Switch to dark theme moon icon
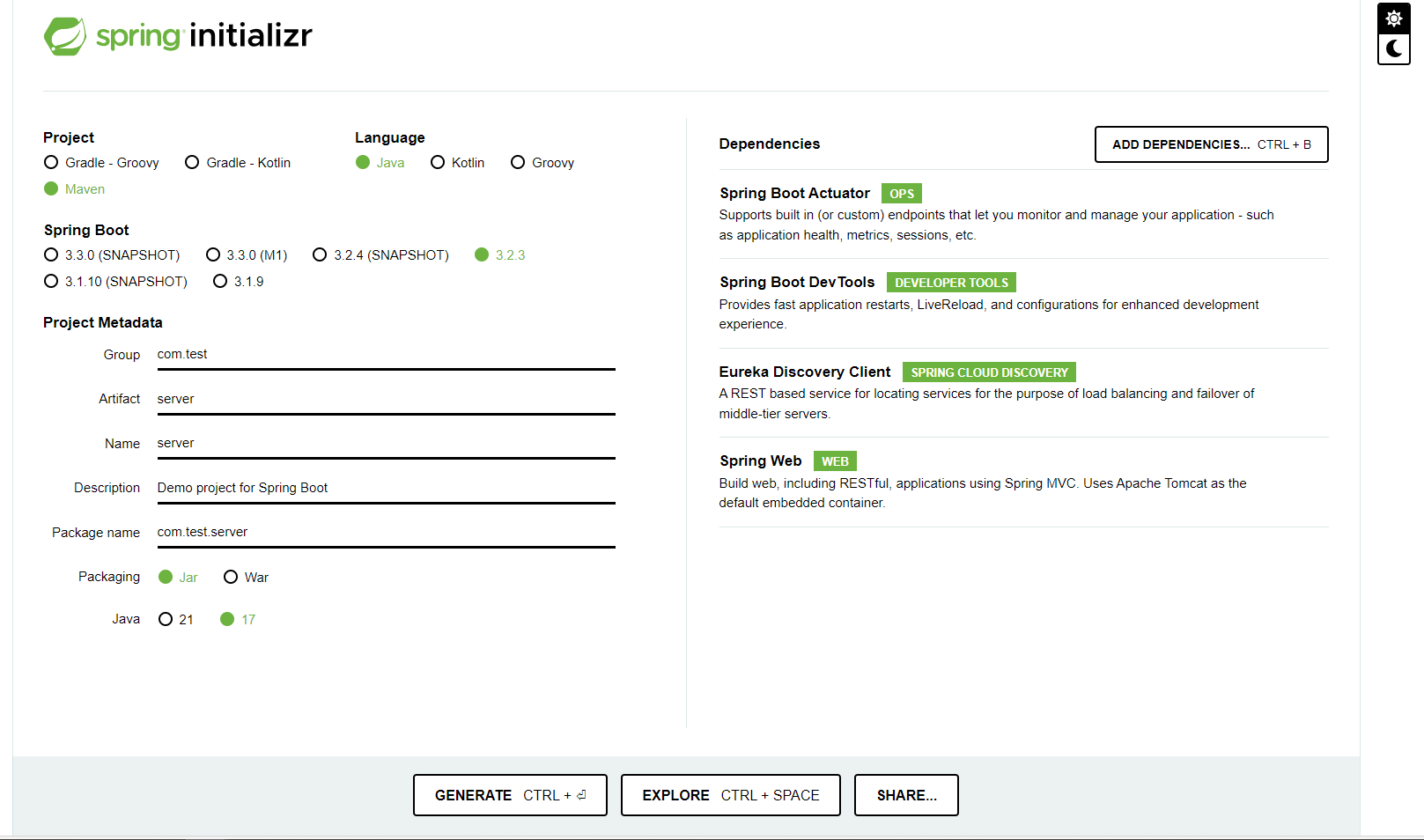The height and width of the screenshot is (840, 1424). (x=1394, y=49)
